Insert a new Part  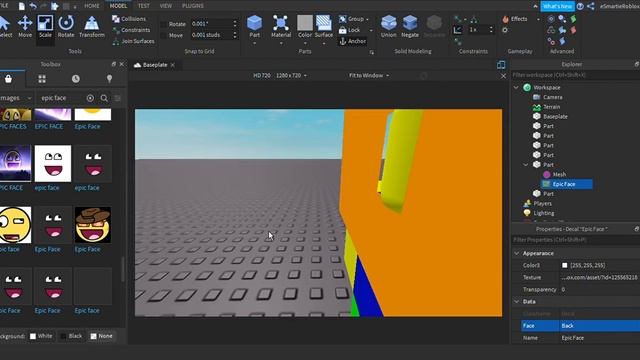254,27
